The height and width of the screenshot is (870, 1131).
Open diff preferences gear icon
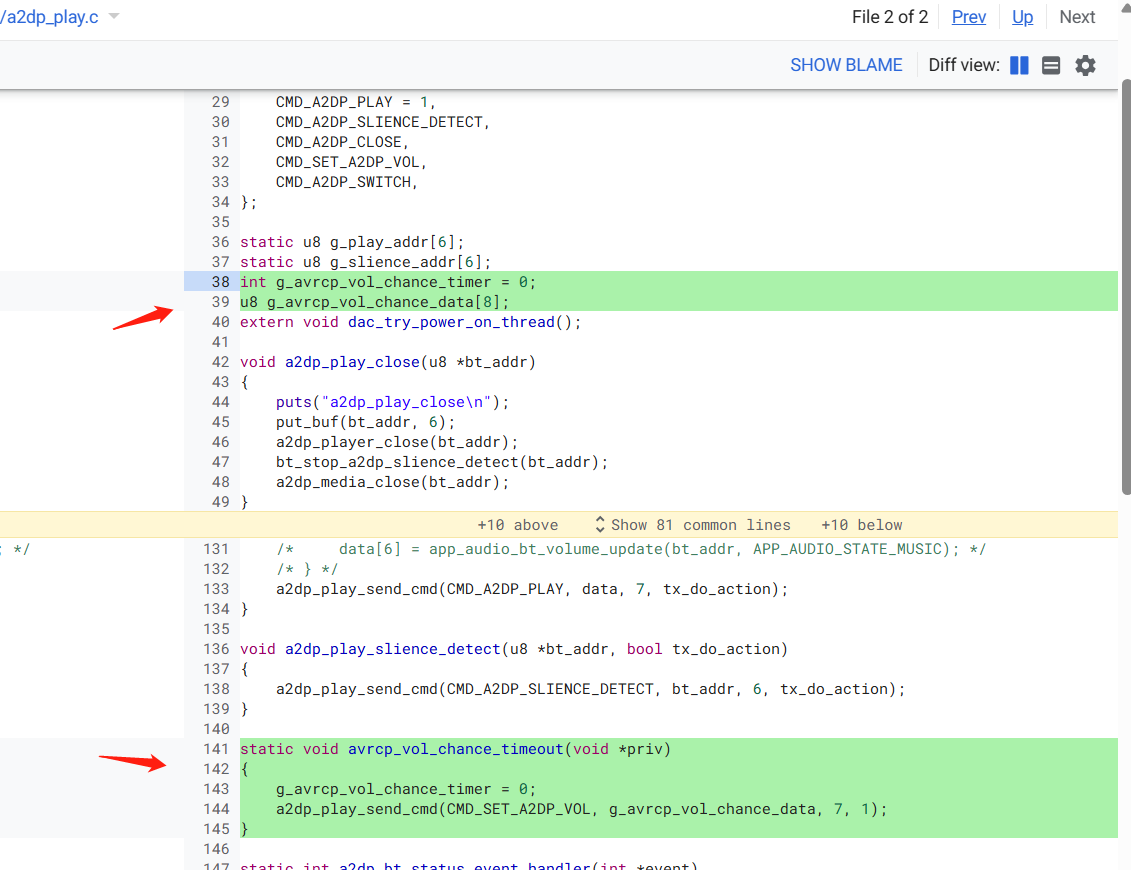coord(1086,66)
